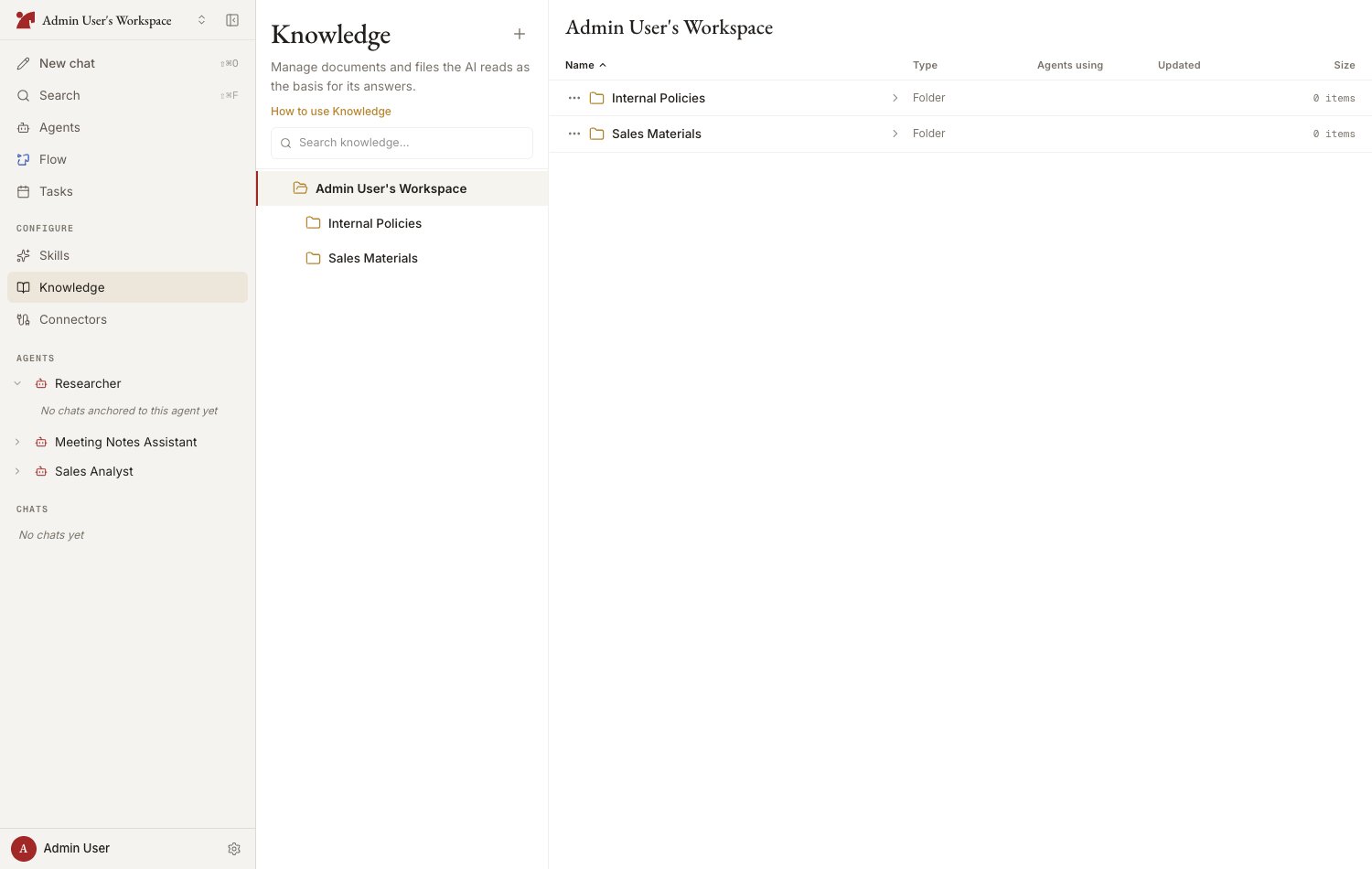Collapse the Researcher agent chevron
This screenshot has width=1372, height=869.
17,383
